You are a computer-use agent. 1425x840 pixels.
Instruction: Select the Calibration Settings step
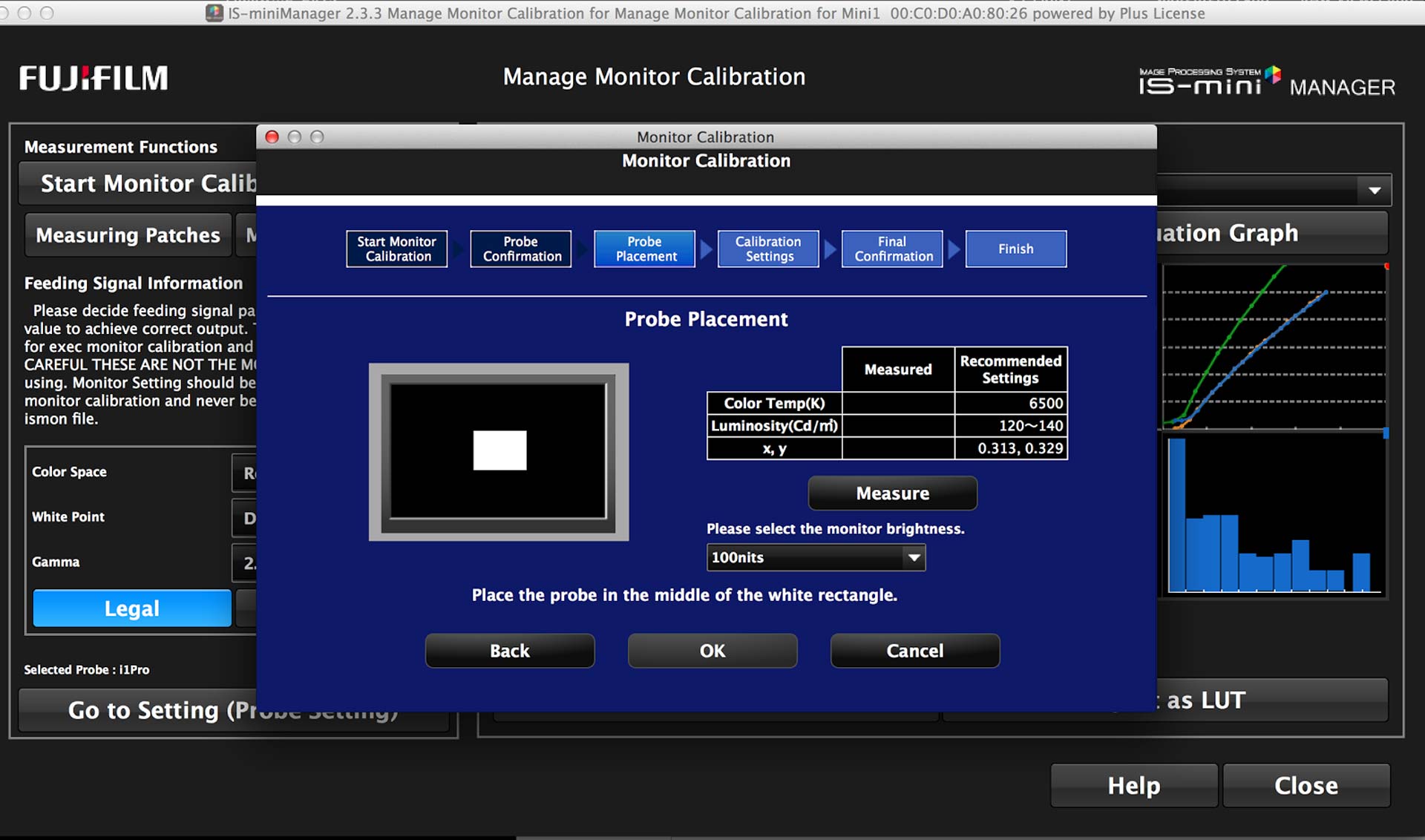[x=768, y=249]
